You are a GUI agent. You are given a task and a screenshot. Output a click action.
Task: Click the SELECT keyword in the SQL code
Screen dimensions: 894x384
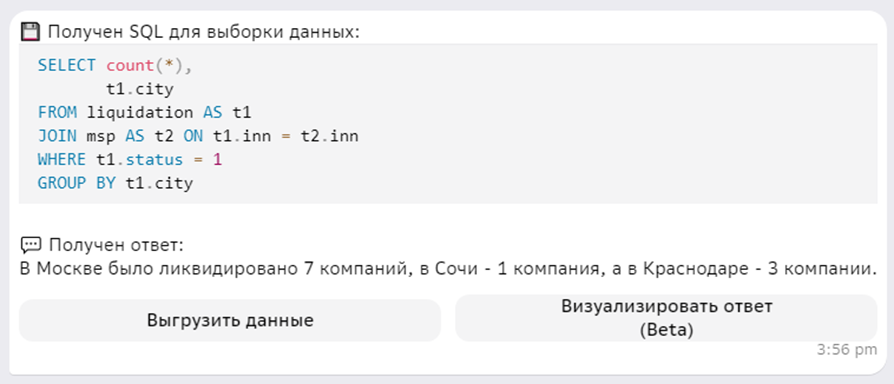(x=67, y=66)
